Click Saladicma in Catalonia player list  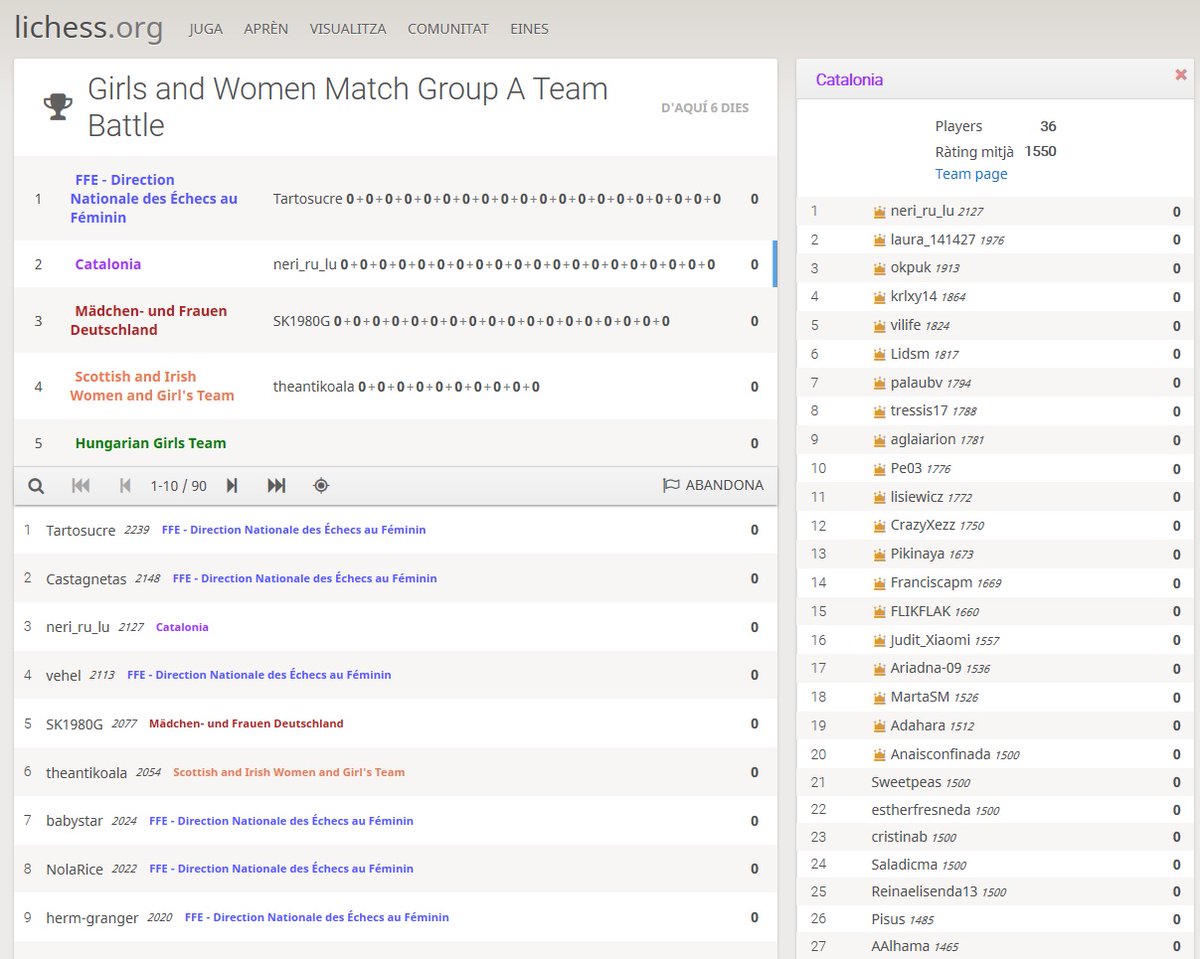click(905, 865)
